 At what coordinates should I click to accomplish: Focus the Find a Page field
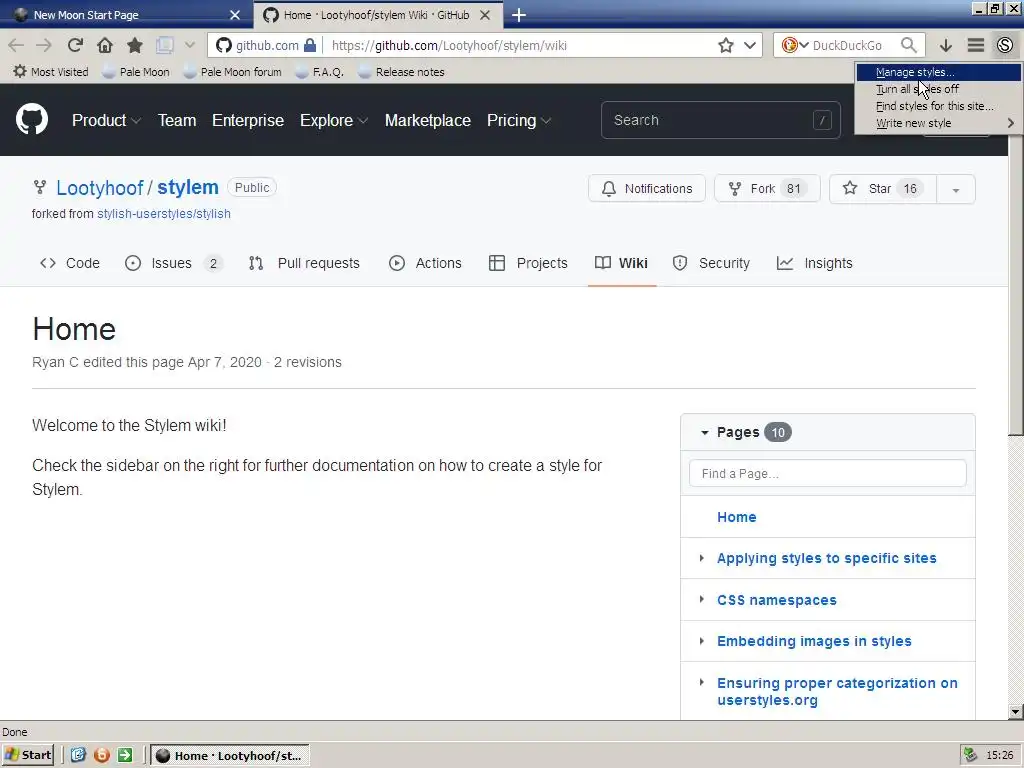tap(827, 473)
